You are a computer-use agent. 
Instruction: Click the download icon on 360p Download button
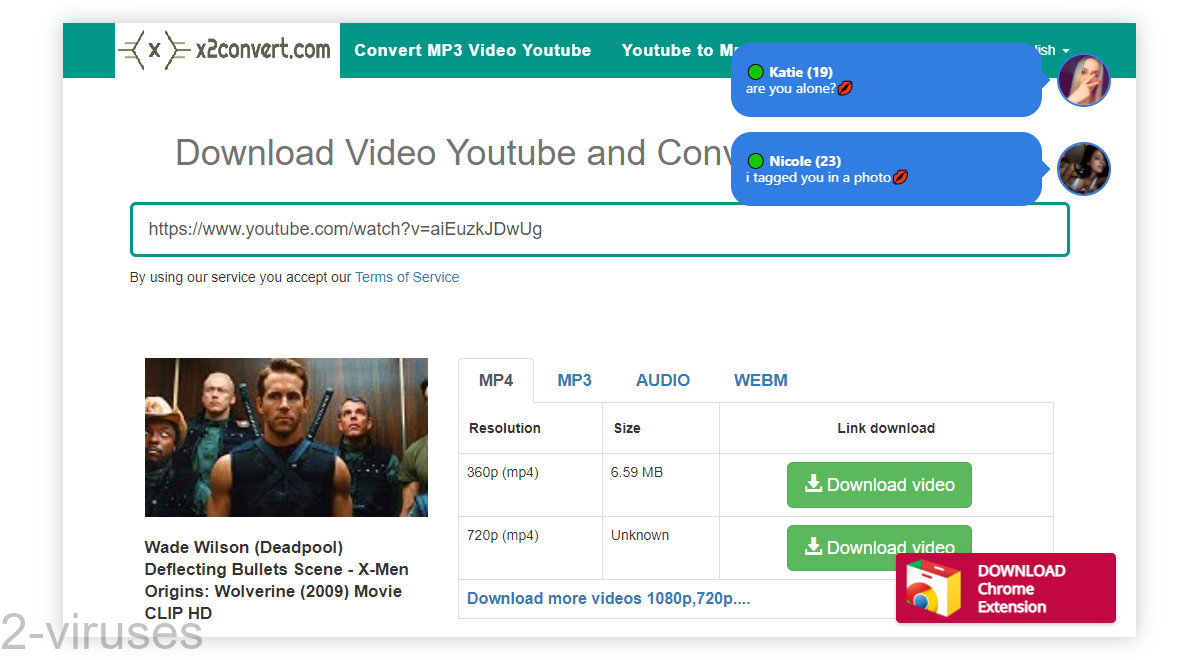click(816, 484)
